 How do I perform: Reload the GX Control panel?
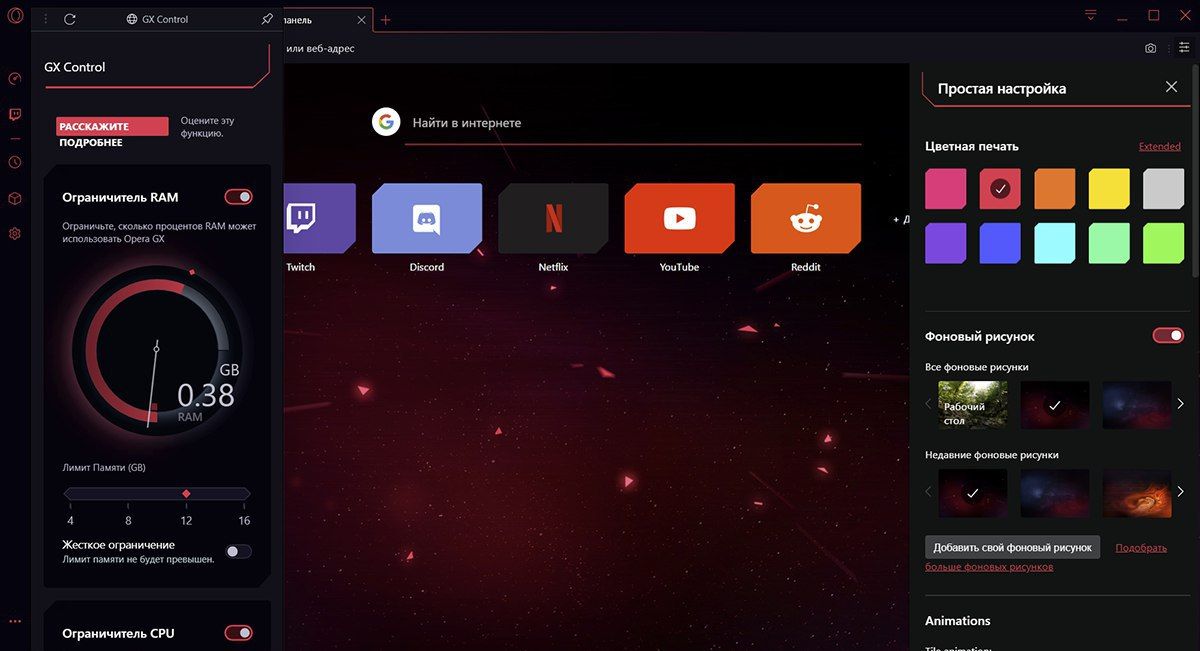click(70, 19)
